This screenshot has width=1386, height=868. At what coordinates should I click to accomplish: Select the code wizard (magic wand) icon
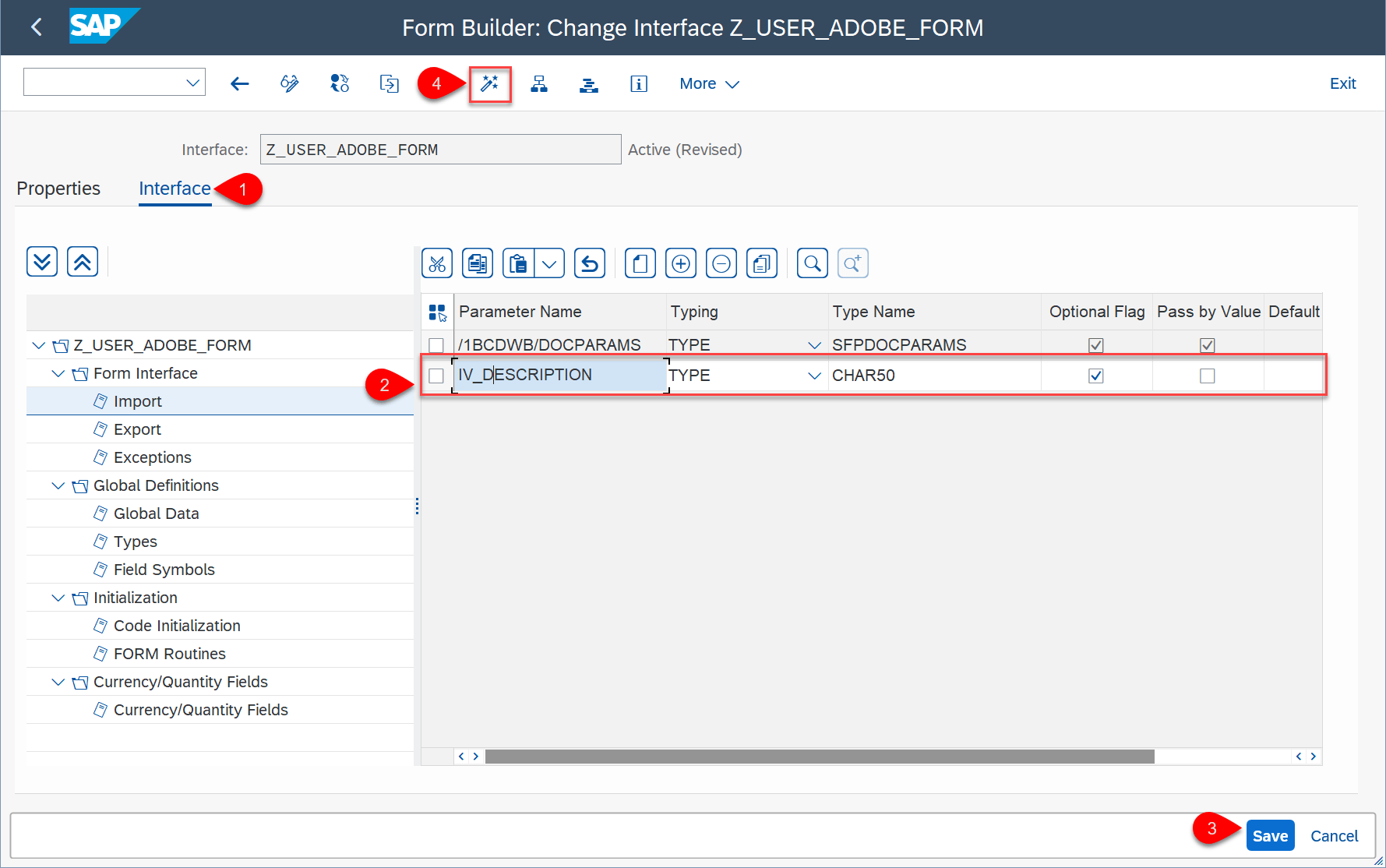[490, 83]
